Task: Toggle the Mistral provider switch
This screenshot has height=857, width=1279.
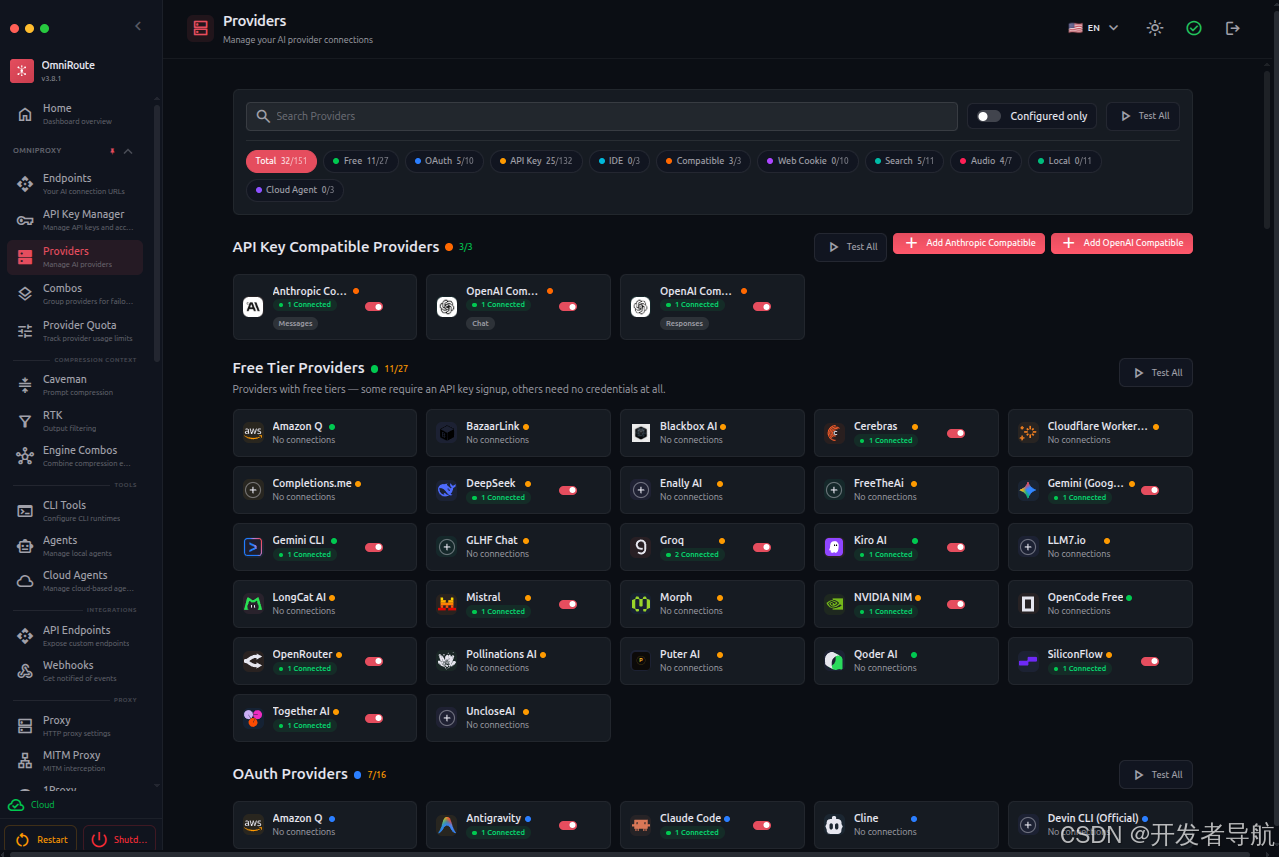Action: tap(568, 605)
